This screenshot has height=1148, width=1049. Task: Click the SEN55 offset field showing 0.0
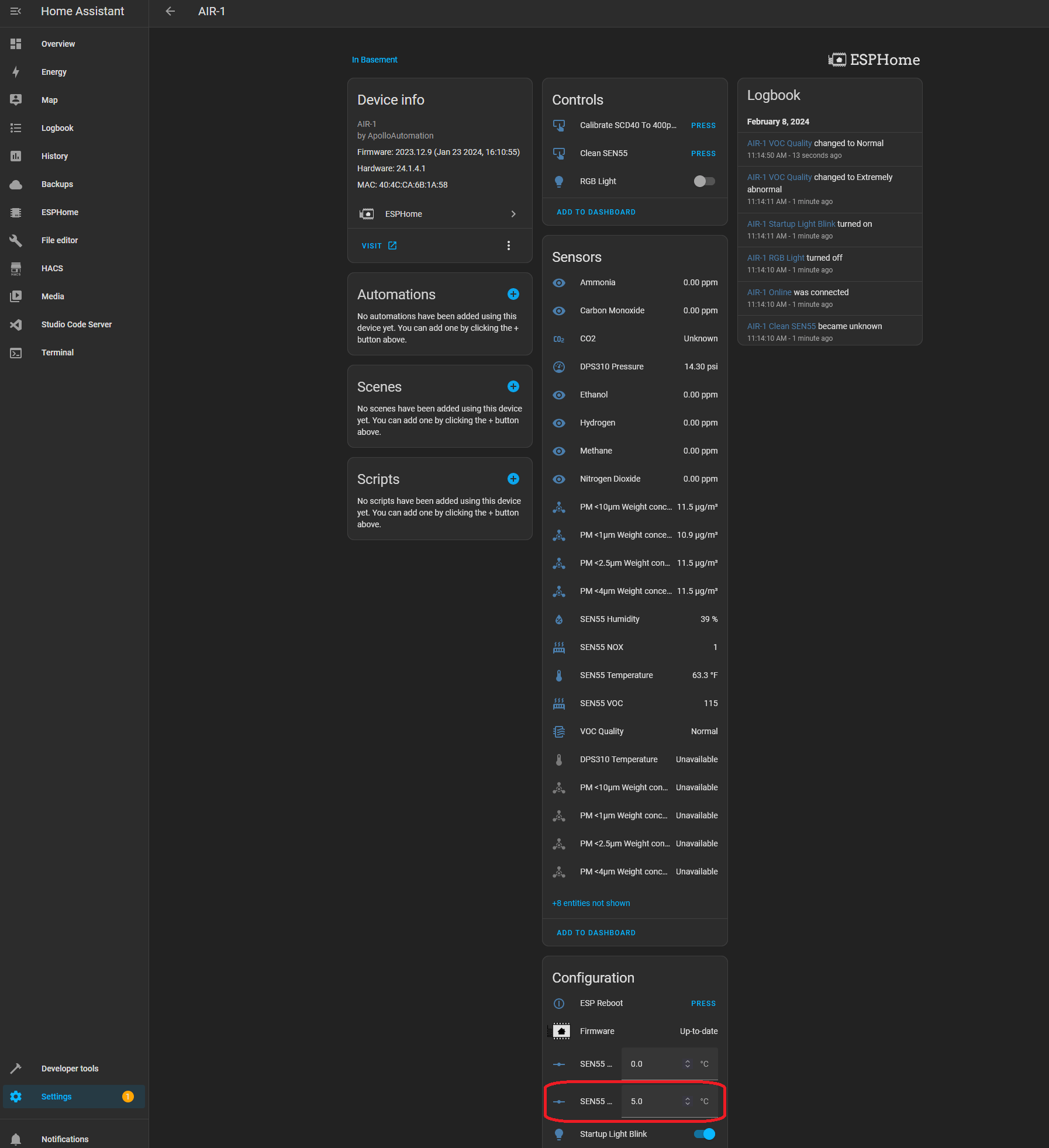(x=654, y=1064)
